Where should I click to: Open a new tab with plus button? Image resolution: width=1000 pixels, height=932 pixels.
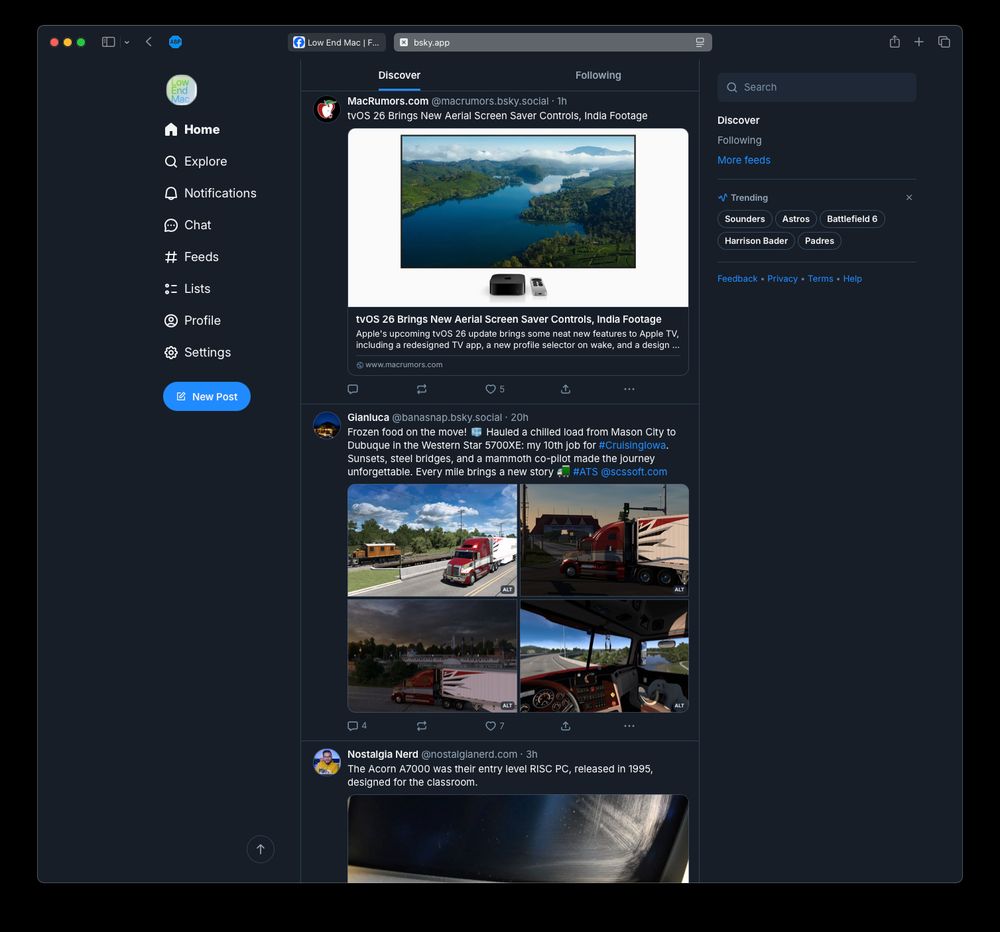[x=918, y=41]
